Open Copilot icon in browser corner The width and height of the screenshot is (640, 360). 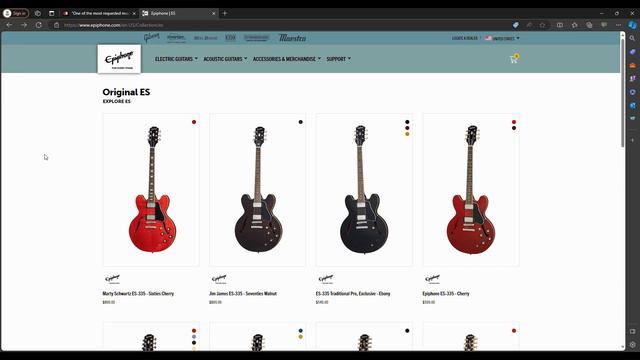(632, 25)
